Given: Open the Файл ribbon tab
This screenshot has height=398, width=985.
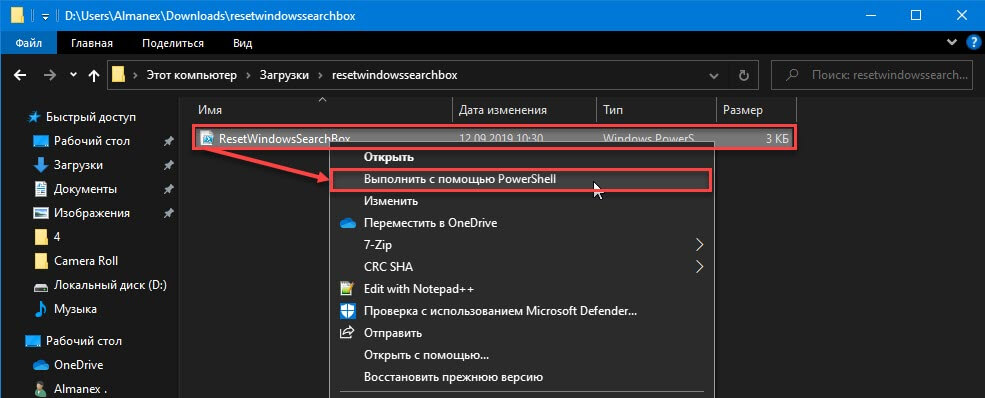Looking at the screenshot, I should coord(28,43).
